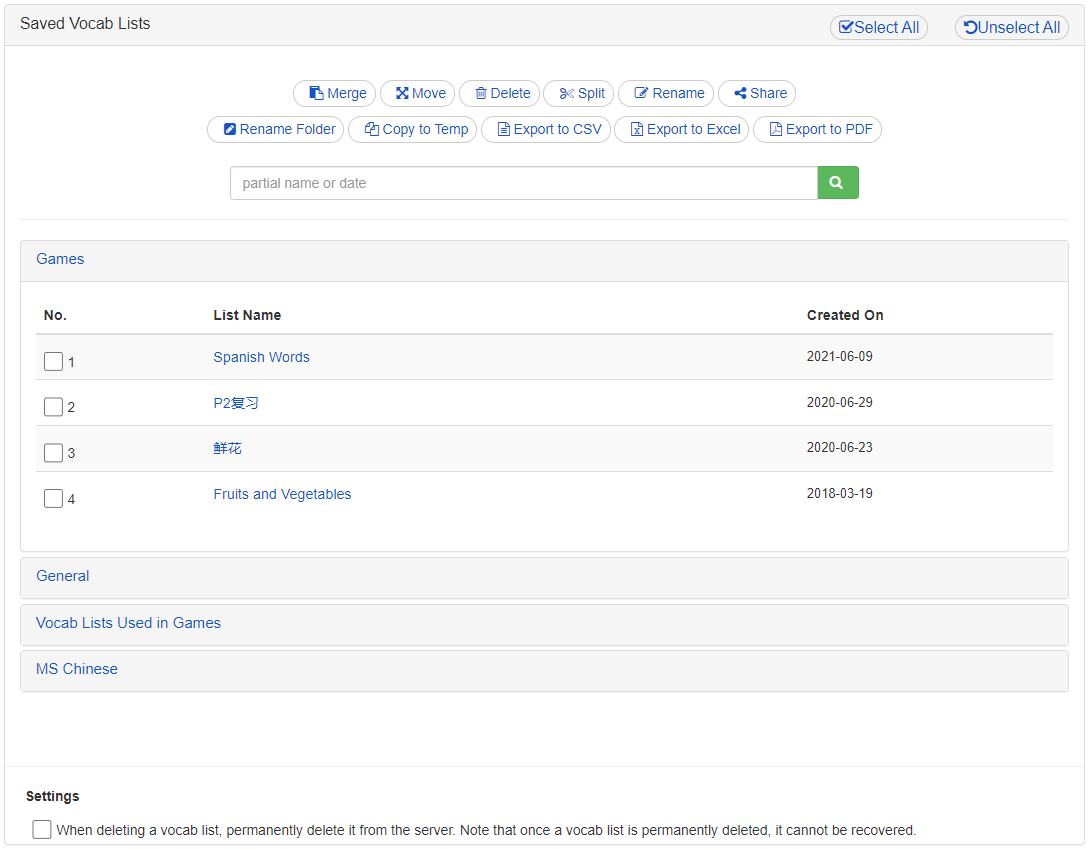The image size is (1088, 849).
Task: Enable permanent delete from server setting
Action: tap(42, 829)
